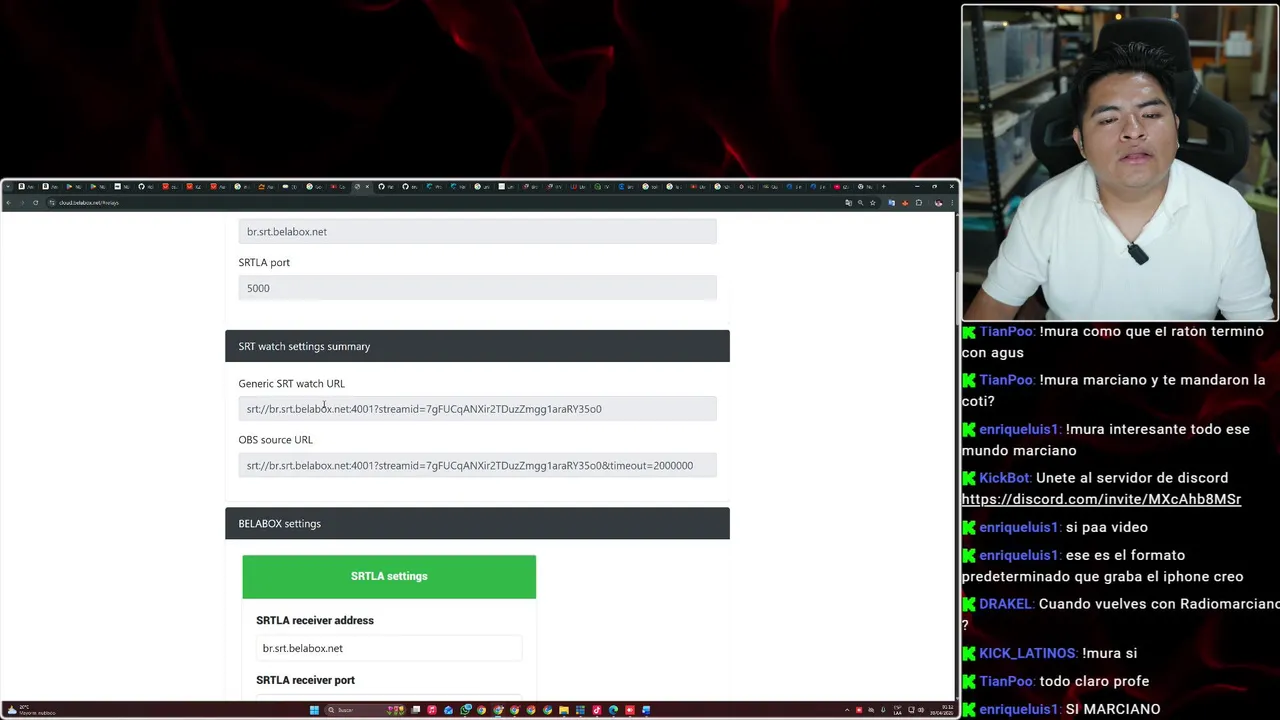Open Microsoft Edge from the taskbar
Image resolution: width=1280 pixels, height=720 pixels.
pyautogui.click(x=613, y=710)
